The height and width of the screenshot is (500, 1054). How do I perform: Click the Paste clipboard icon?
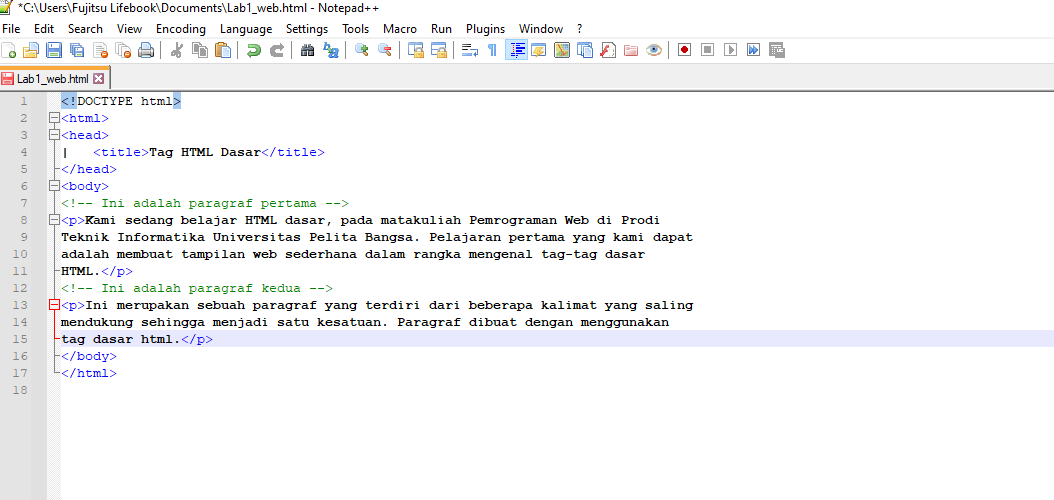tap(222, 50)
